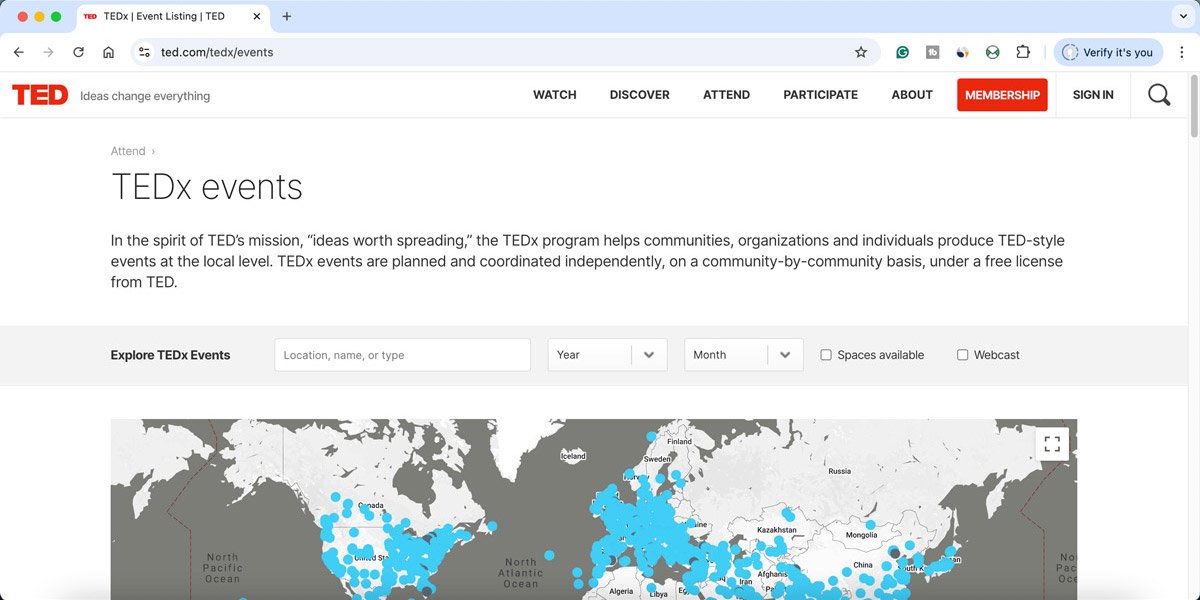Open the Grammarly extension icon
The image size is (1200, 600).
[902, 52]
